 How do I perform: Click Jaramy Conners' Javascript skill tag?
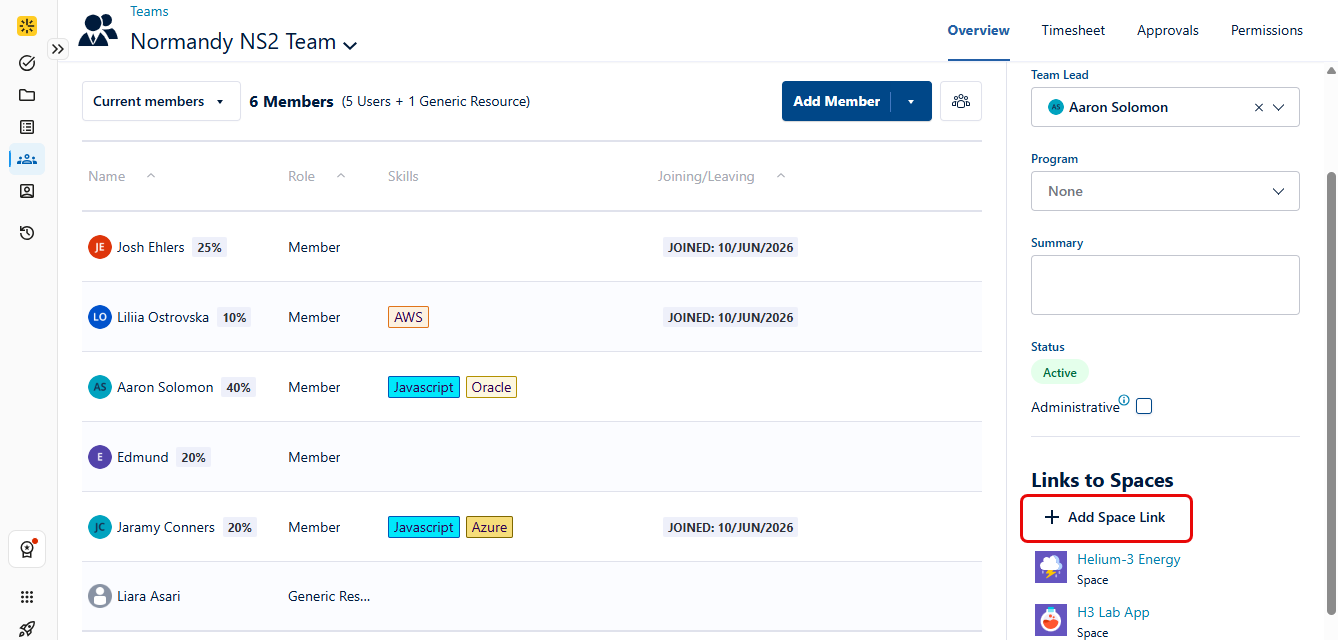tap(423, 527)
